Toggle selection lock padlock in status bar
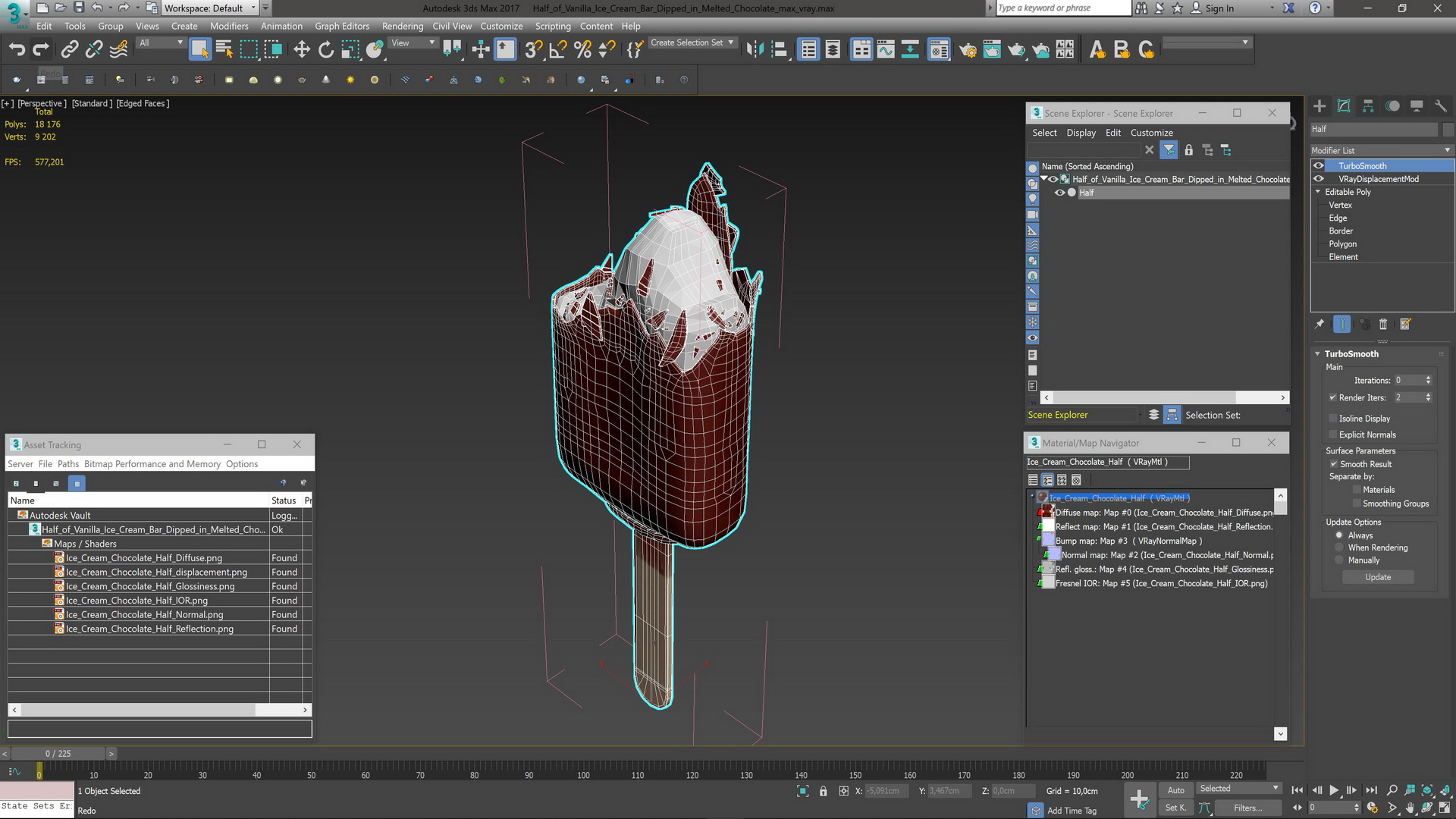The image size is (1456, 819). pyautogui.click(x=823, y=791)
